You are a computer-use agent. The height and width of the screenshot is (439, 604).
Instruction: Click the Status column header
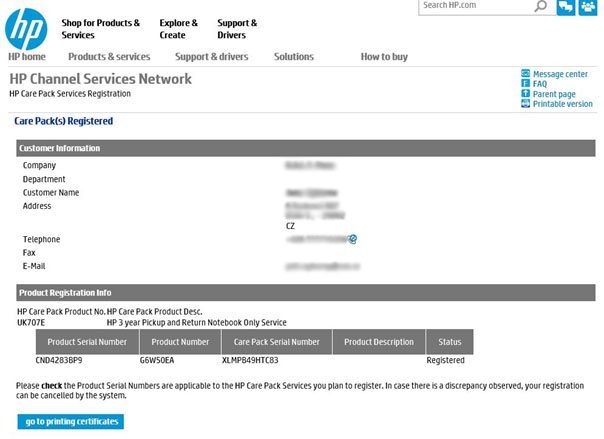450,342
